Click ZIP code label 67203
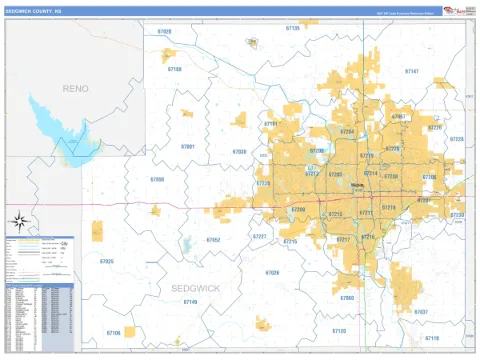This screenshot has width=480, height=360. (335, 174)
